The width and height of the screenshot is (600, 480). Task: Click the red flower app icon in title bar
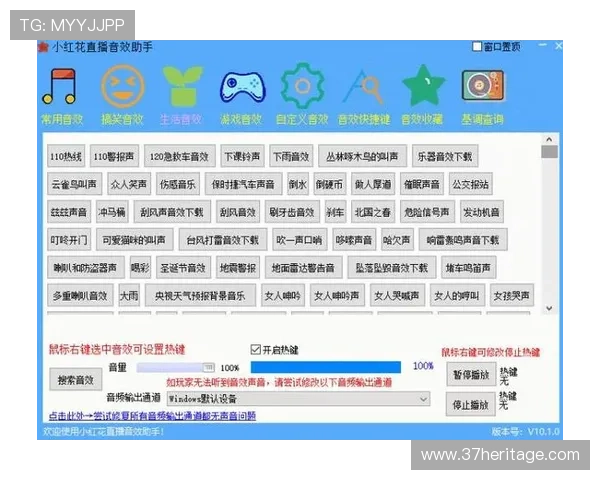tap(43, 47)
